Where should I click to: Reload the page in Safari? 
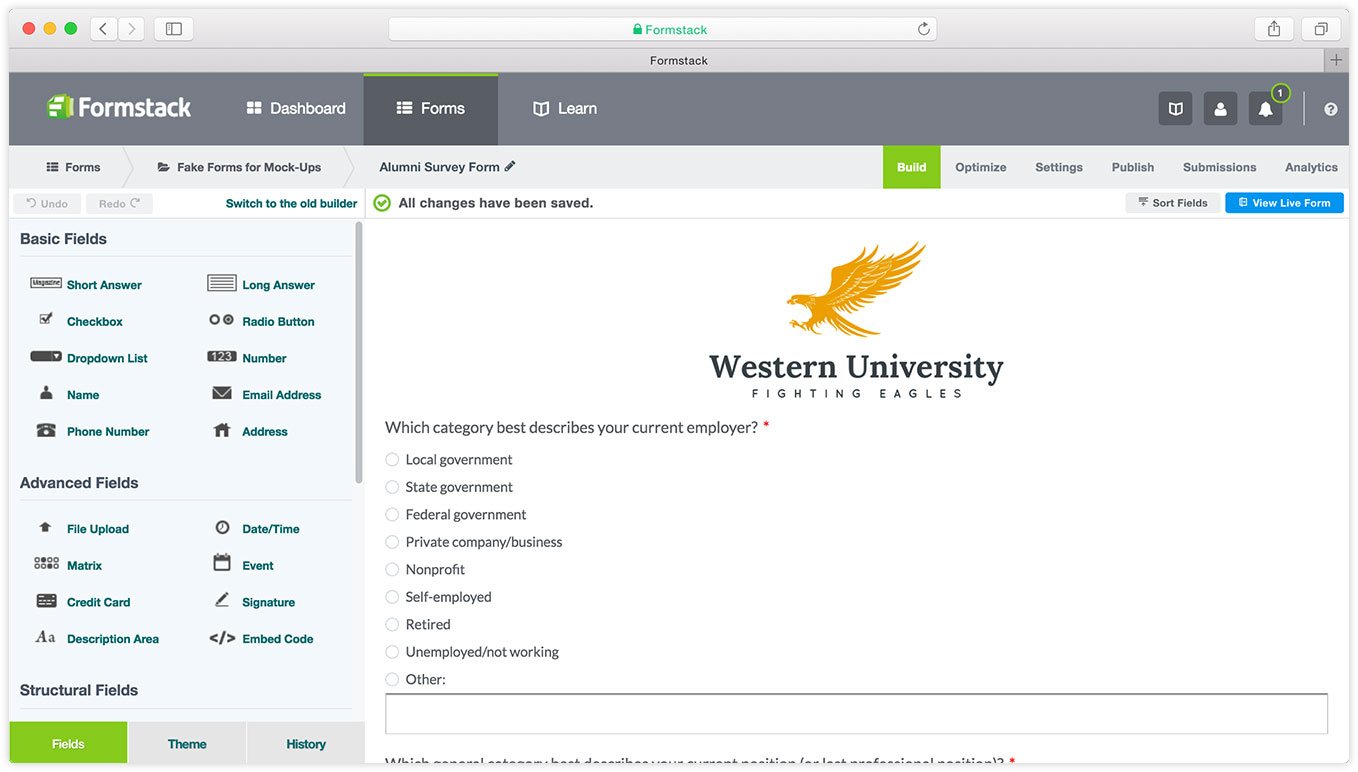tap(924, 29)
